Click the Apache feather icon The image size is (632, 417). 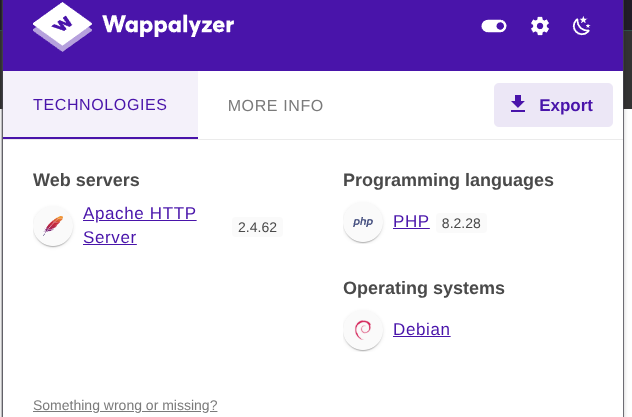[x=53, y=226]
